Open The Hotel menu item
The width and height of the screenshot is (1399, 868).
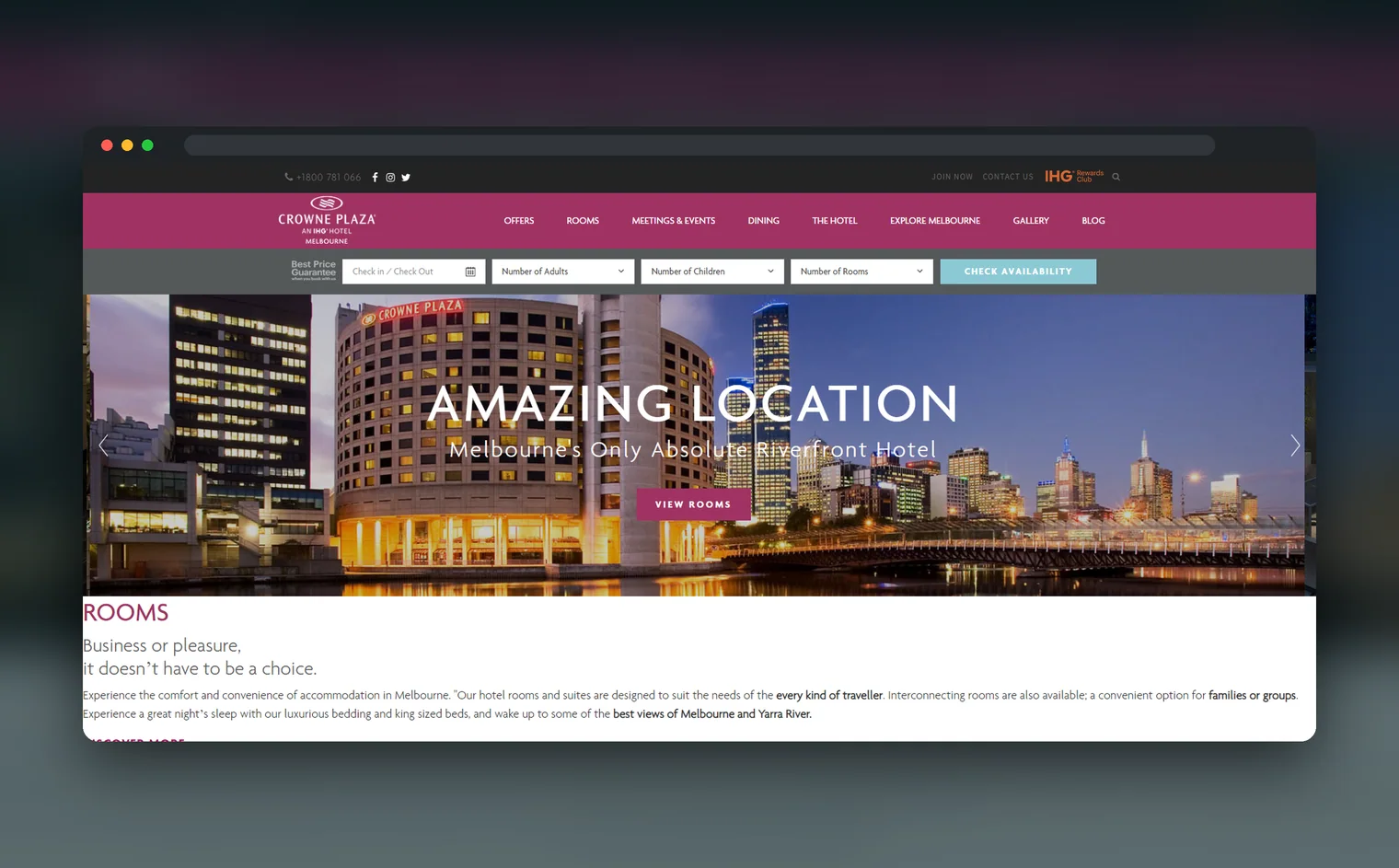835,221
